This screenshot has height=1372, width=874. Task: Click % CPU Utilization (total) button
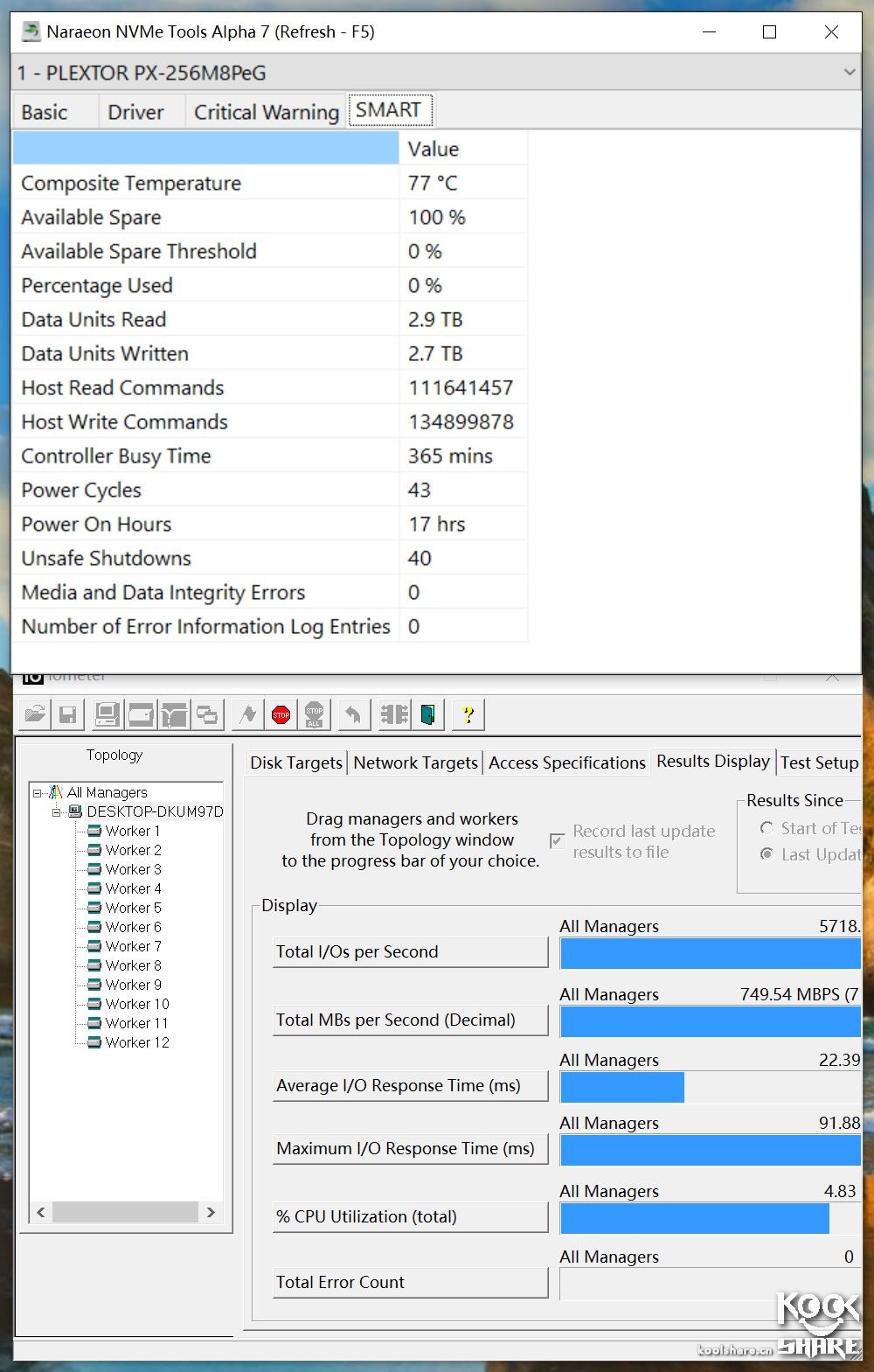click(411, 1216)
